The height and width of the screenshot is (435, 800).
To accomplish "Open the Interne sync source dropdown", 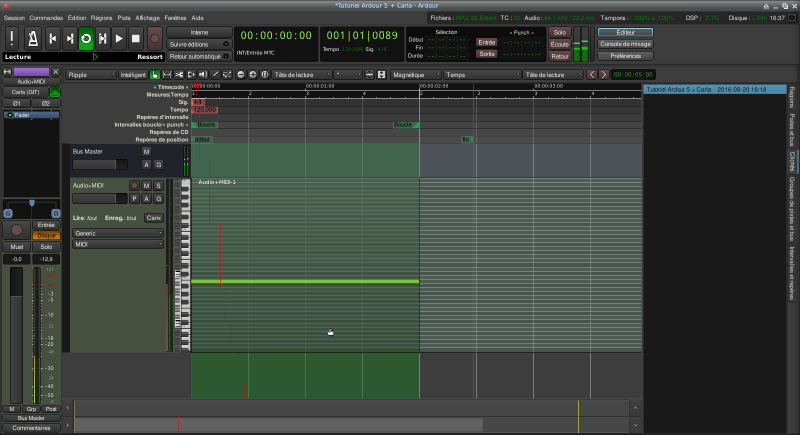I will pos(199,33).
